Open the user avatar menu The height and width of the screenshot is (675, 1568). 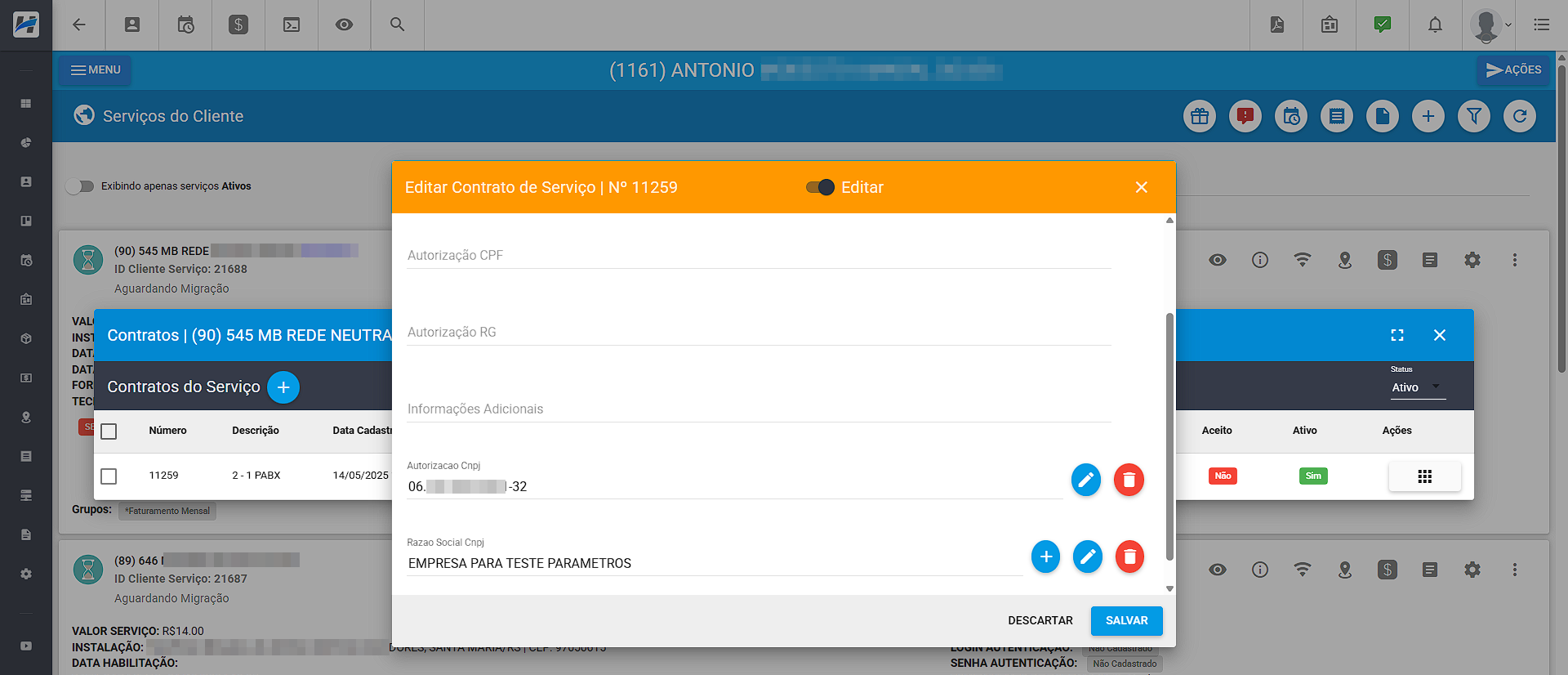1490,25
